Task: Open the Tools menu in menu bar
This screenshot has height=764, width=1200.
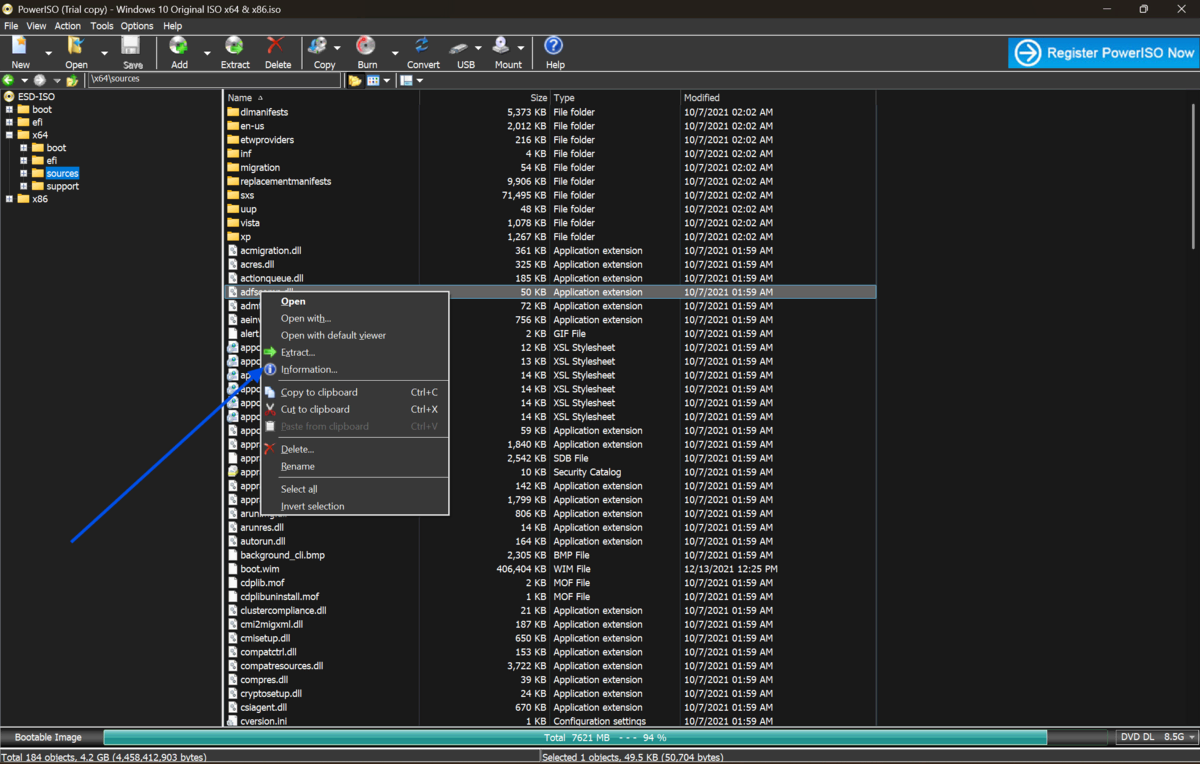Action: click(x=101, y=26)
